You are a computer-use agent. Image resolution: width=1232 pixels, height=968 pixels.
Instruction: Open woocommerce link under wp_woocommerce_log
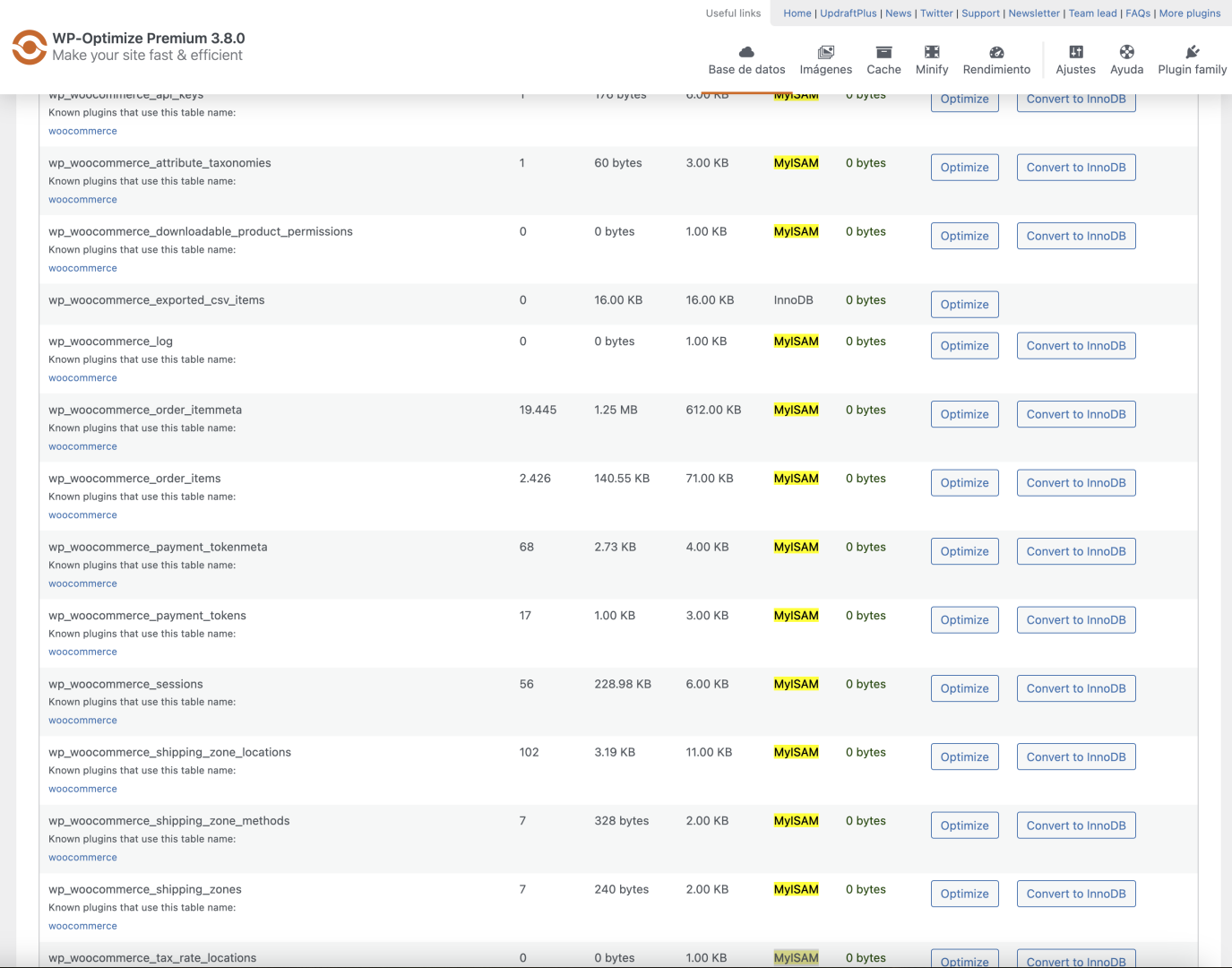pos(82,378)
